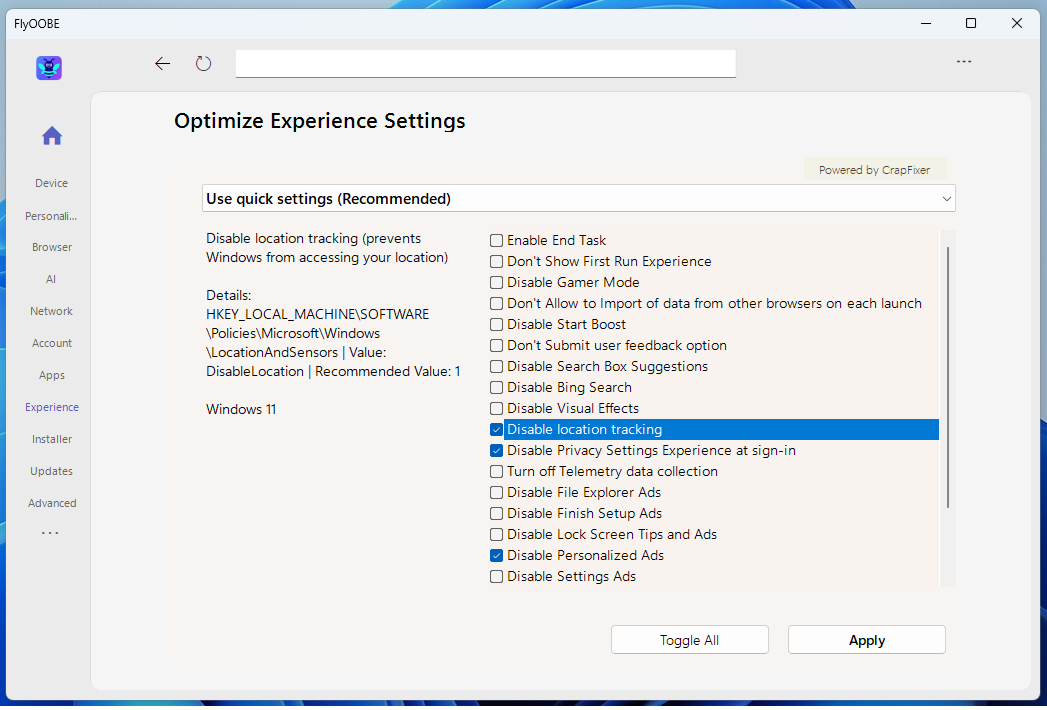Open the Use quick settings dropdown

coord(578,199)
